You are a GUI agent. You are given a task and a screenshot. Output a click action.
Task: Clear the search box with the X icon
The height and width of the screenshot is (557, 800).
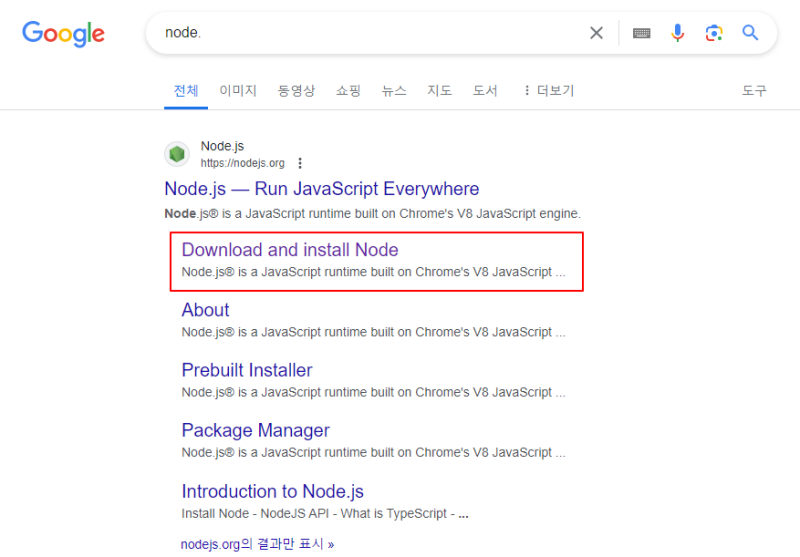[x=596, y=33]
